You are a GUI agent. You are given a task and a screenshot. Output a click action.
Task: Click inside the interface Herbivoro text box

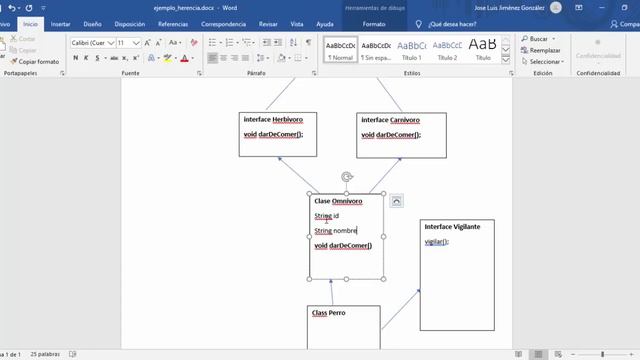278,135
